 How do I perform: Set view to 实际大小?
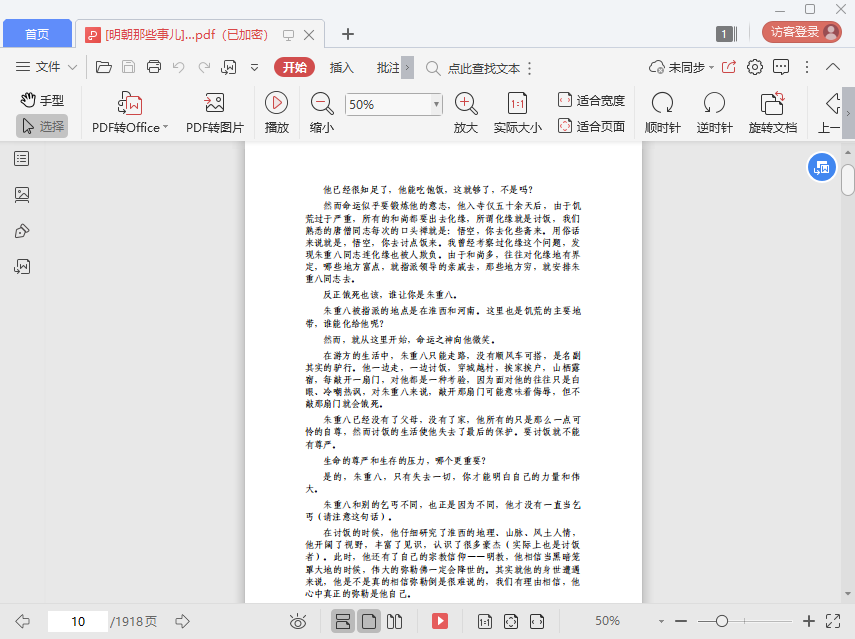pyautogui.click(x=517, y=113)
